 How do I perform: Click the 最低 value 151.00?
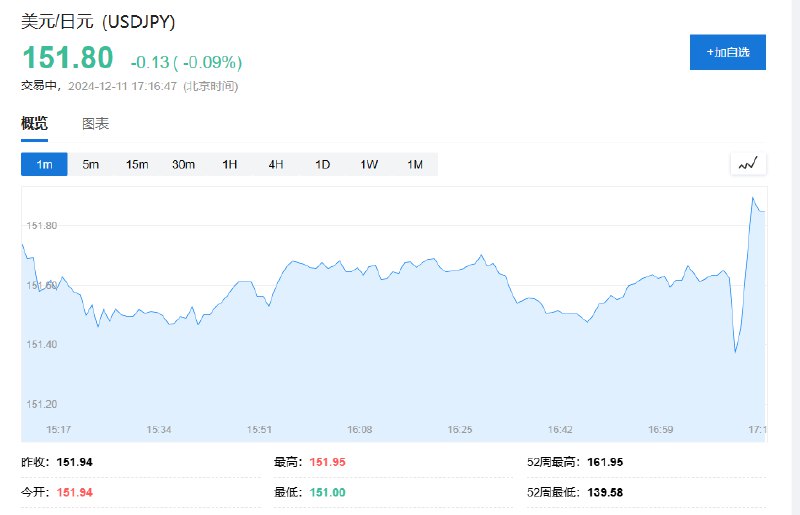click(x=327, y=493)
